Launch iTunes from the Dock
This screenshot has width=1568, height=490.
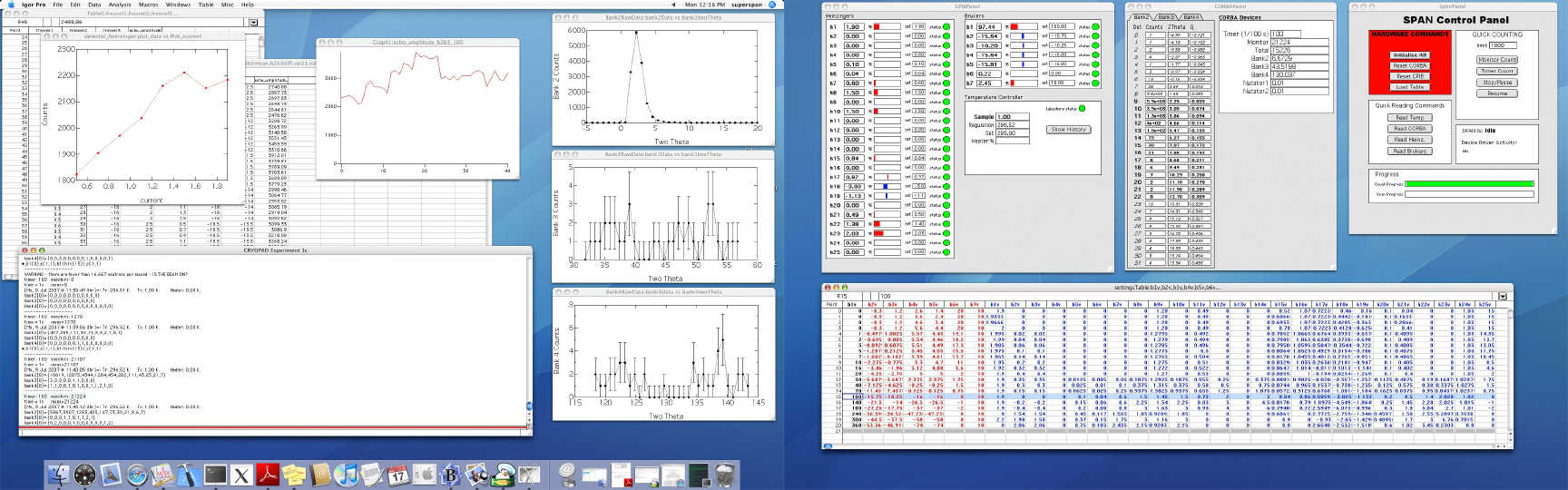tap(347, 474)
